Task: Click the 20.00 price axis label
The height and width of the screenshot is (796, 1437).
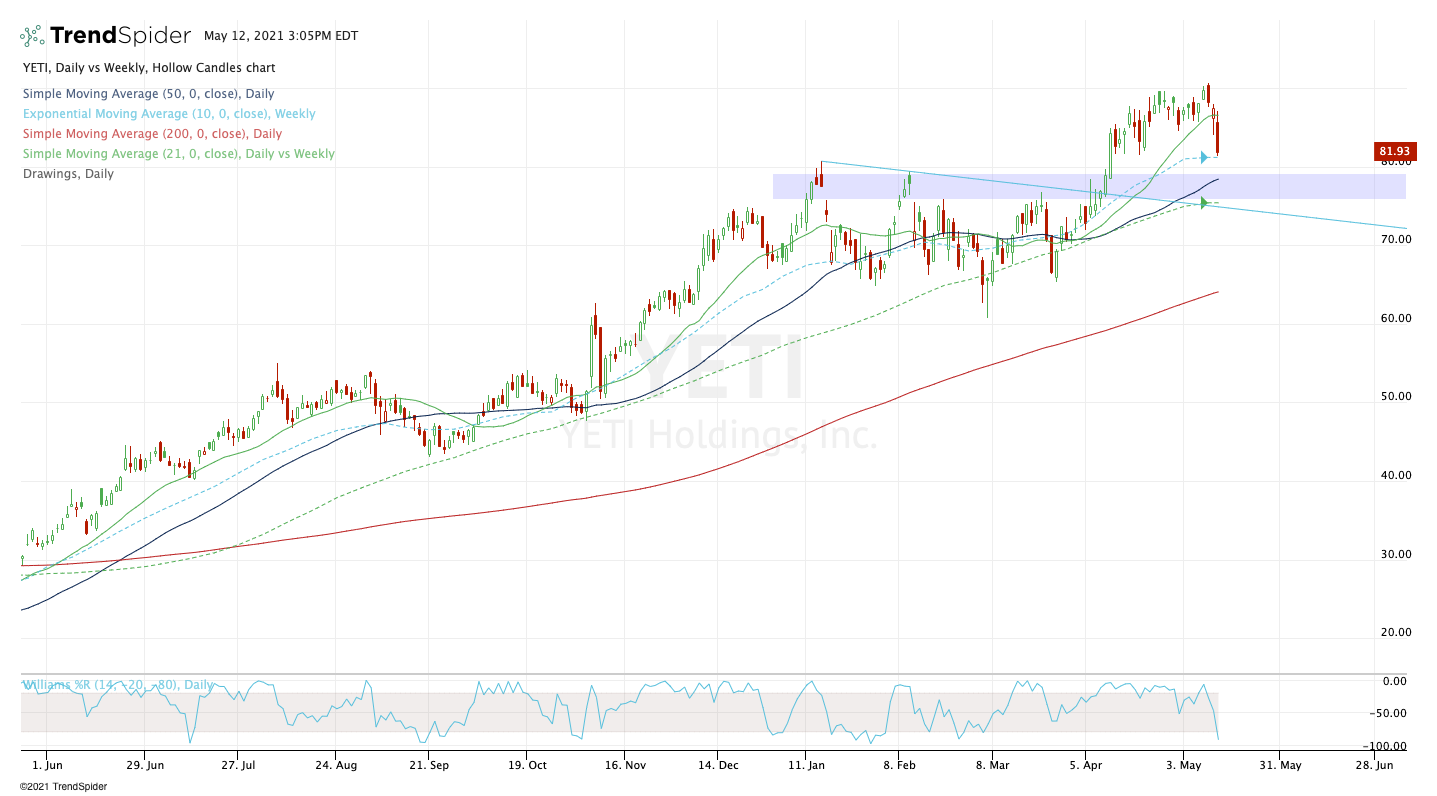Action: (1395, 632)
